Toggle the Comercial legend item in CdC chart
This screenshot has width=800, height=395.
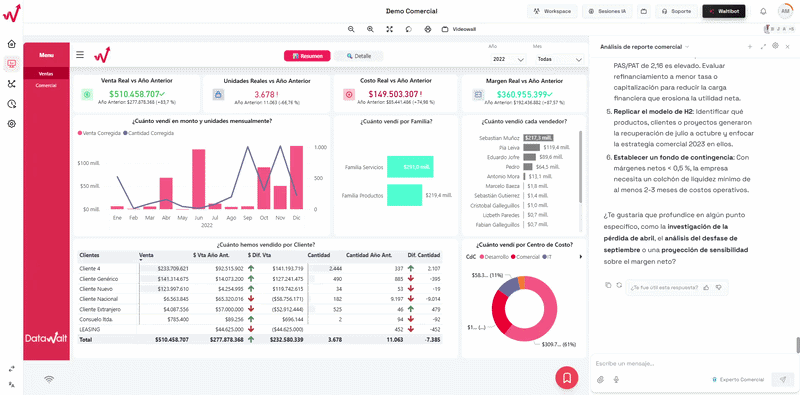pos(525,257)
